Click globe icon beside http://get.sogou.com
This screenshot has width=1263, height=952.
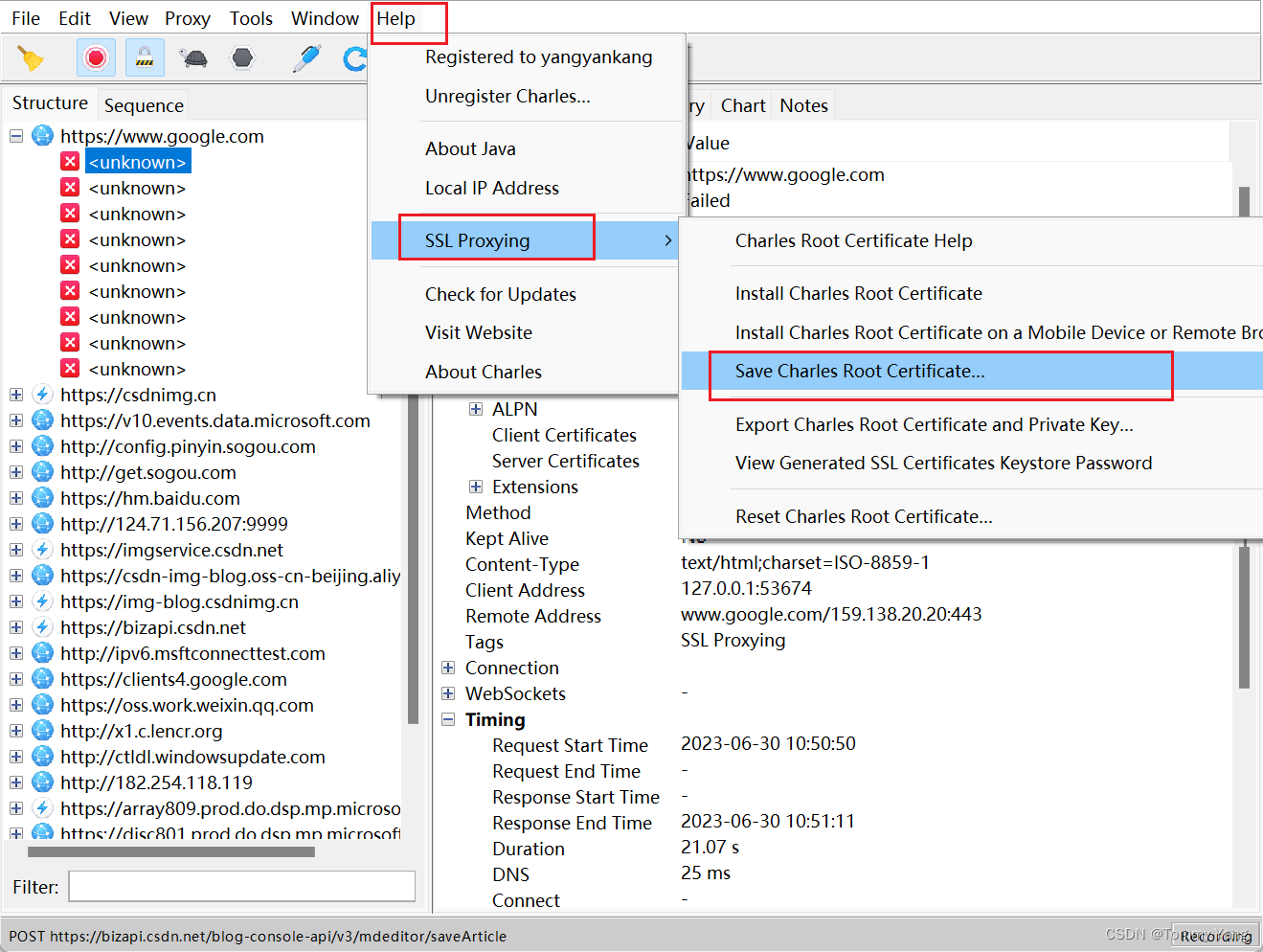[x=42, y=472]
